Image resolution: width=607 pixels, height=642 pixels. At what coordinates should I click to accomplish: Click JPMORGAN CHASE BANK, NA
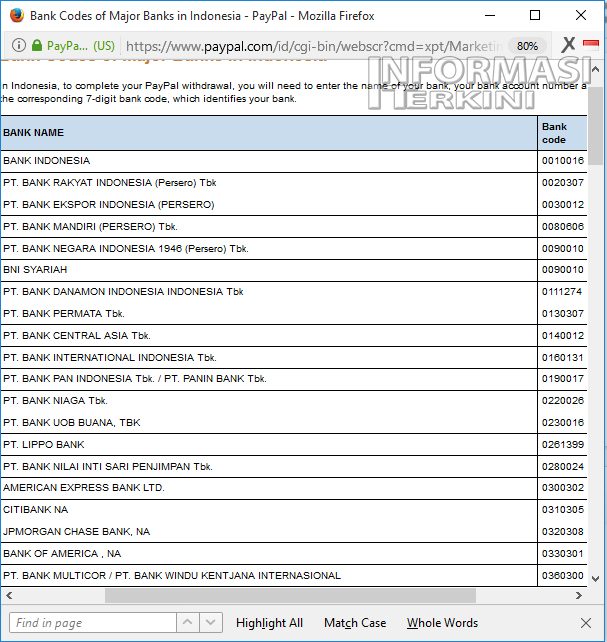[77, 532]
